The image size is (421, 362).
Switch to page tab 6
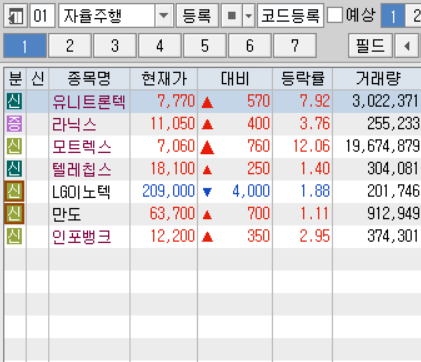[250, 46]
